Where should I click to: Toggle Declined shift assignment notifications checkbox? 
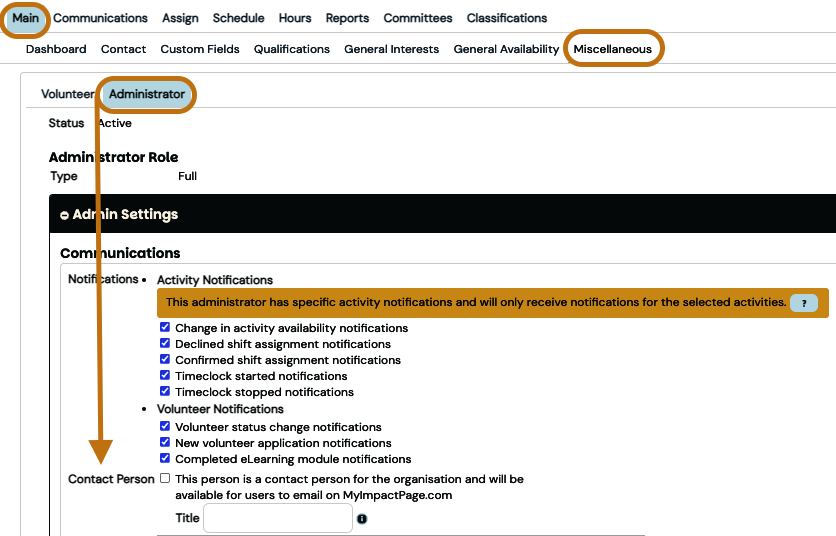point(165,343)
